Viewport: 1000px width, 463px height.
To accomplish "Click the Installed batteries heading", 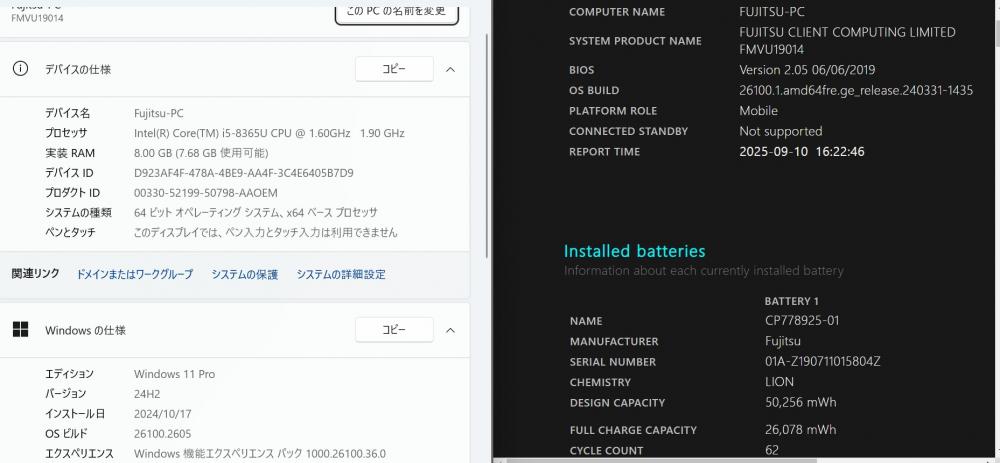I will click(635, 251).
